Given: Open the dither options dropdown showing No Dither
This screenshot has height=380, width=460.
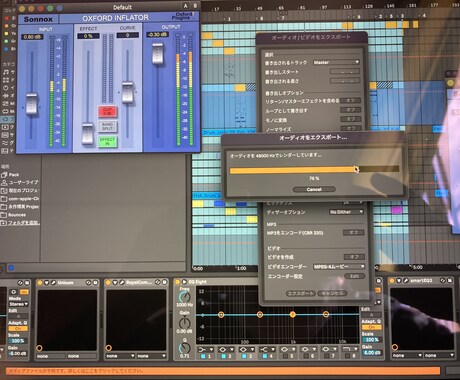Looking at the screenshot, I should click(346, 212).
